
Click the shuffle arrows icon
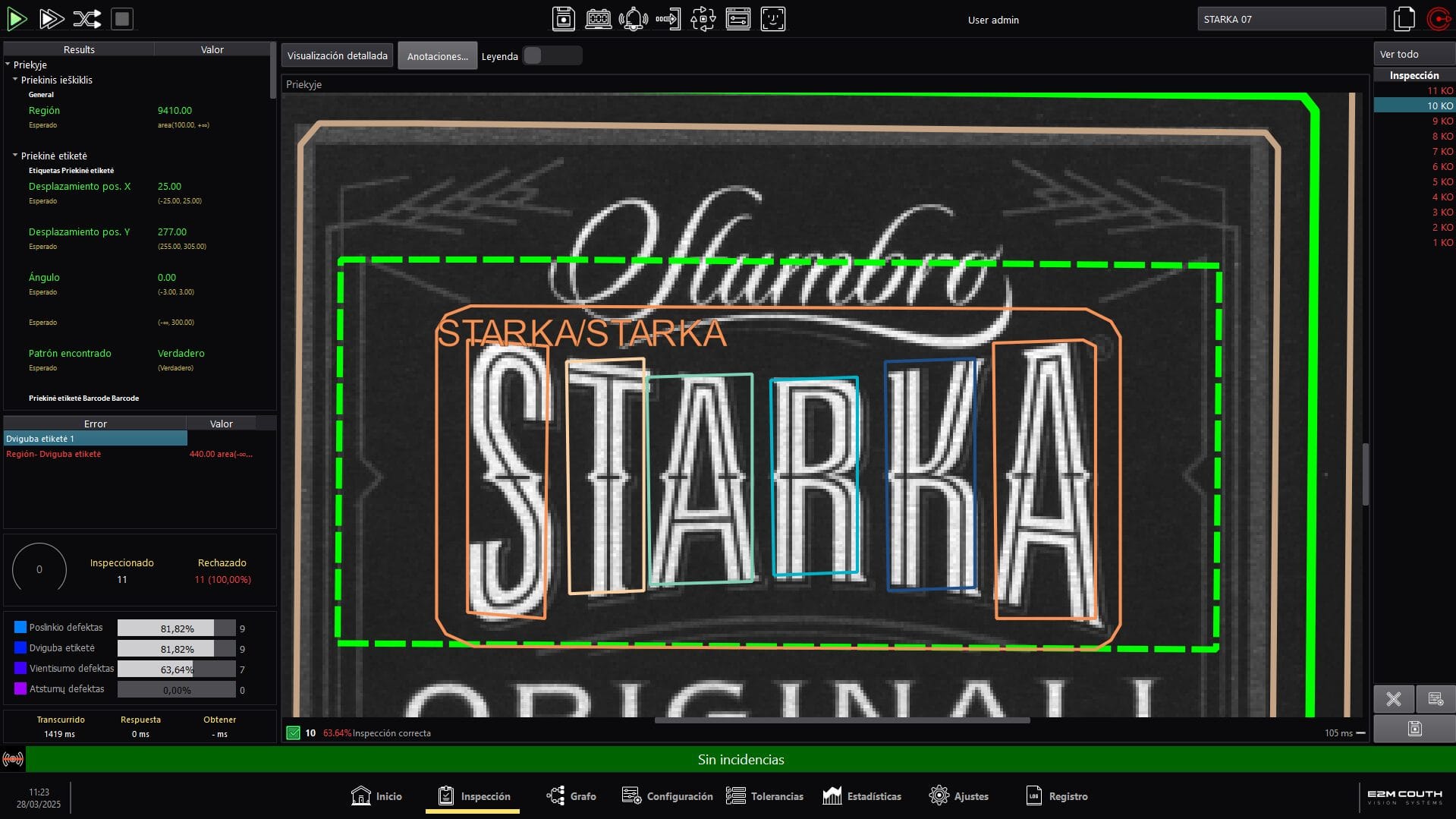[x=86, y=19]
